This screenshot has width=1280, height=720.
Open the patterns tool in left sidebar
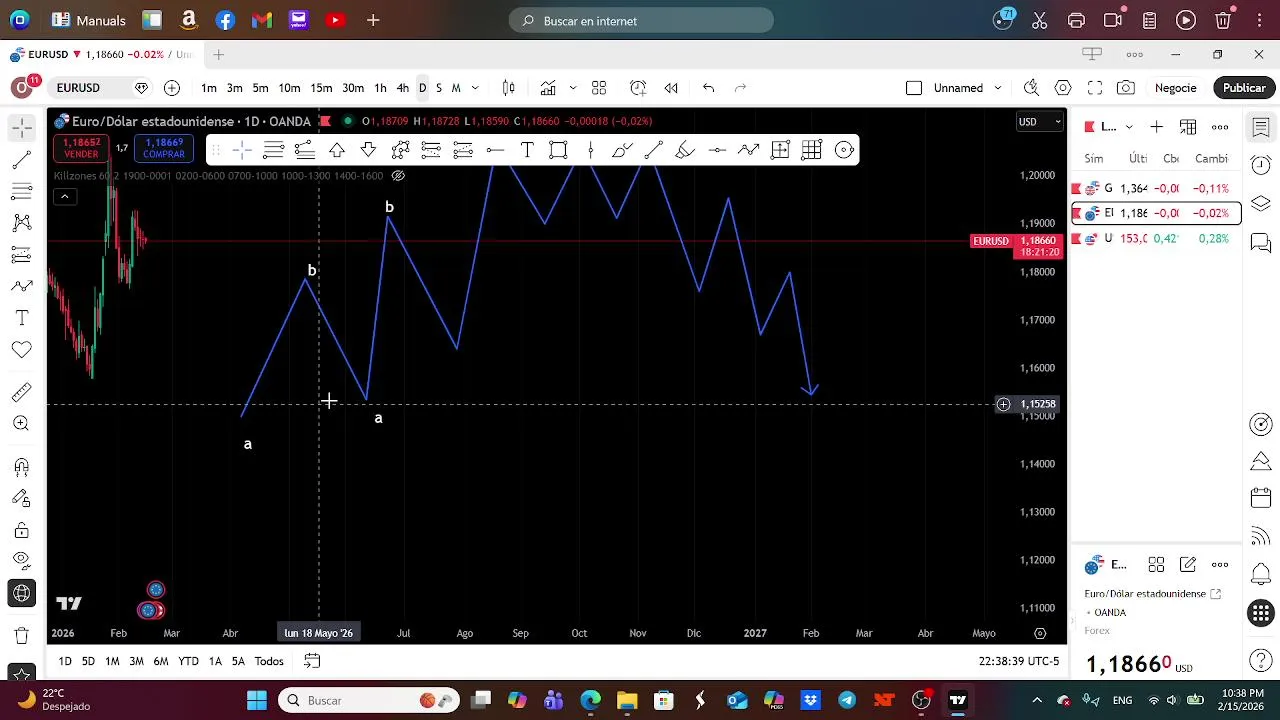tap(22, 223)
